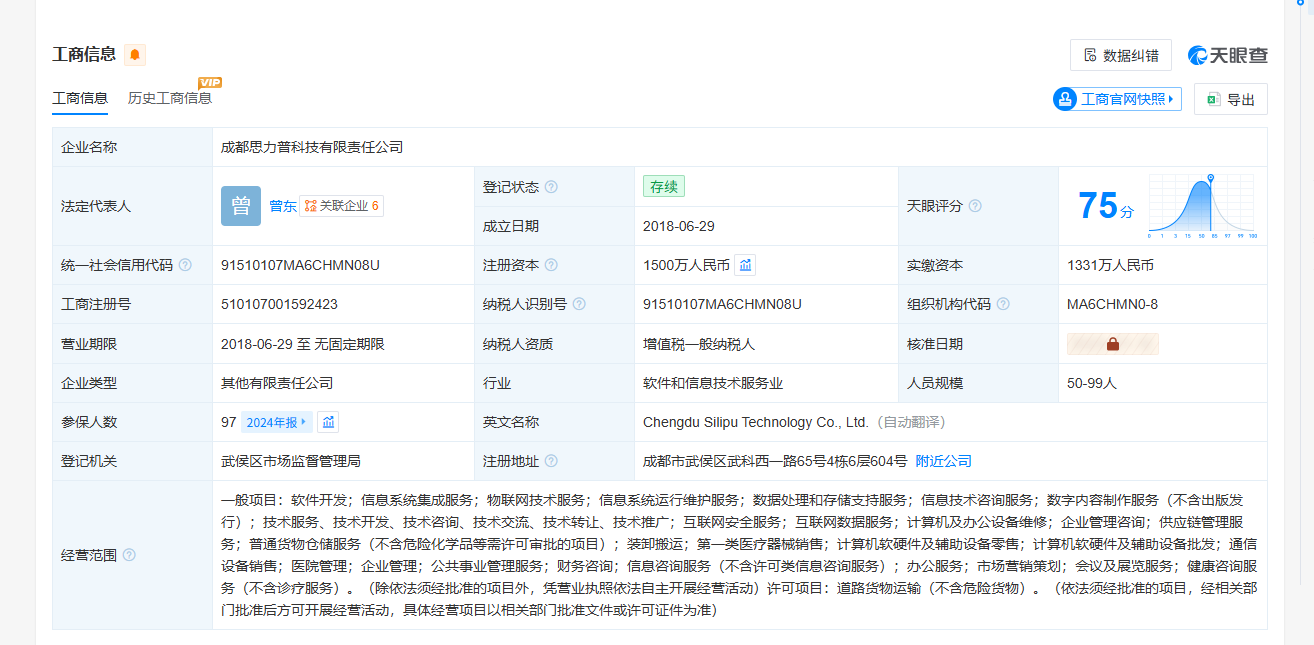Viewport: 1314px width, 645px height.
Task: Expand the 工商官网快照 button arrow
Action: point(1171,99)
